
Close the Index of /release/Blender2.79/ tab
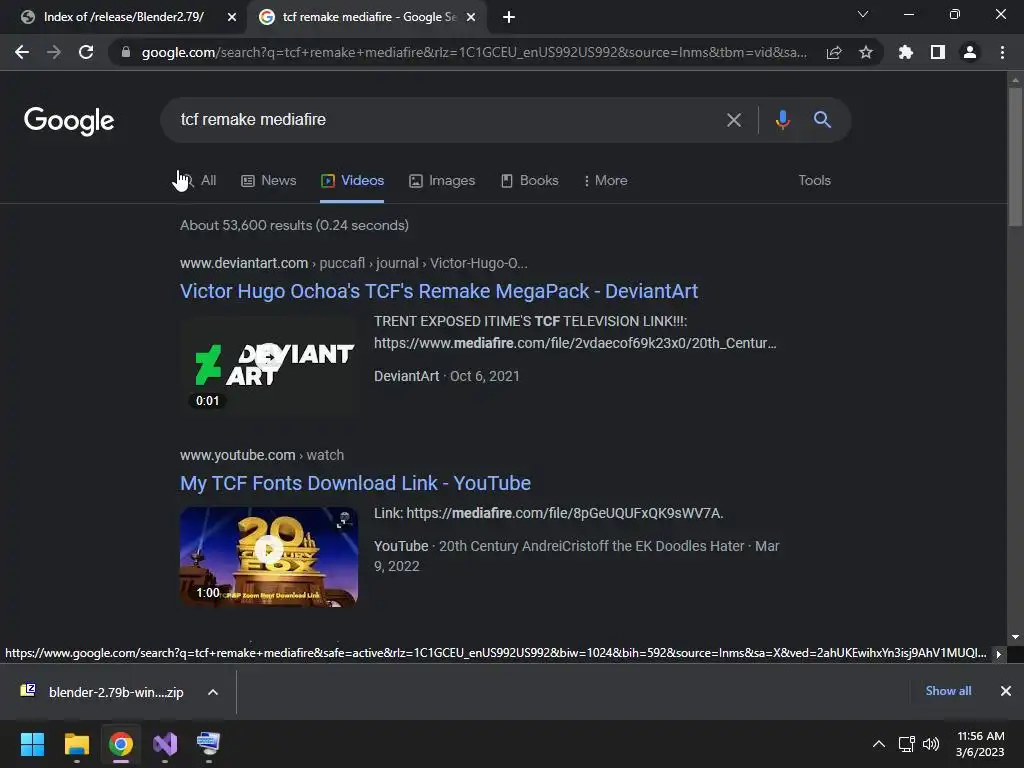[232, 18]
